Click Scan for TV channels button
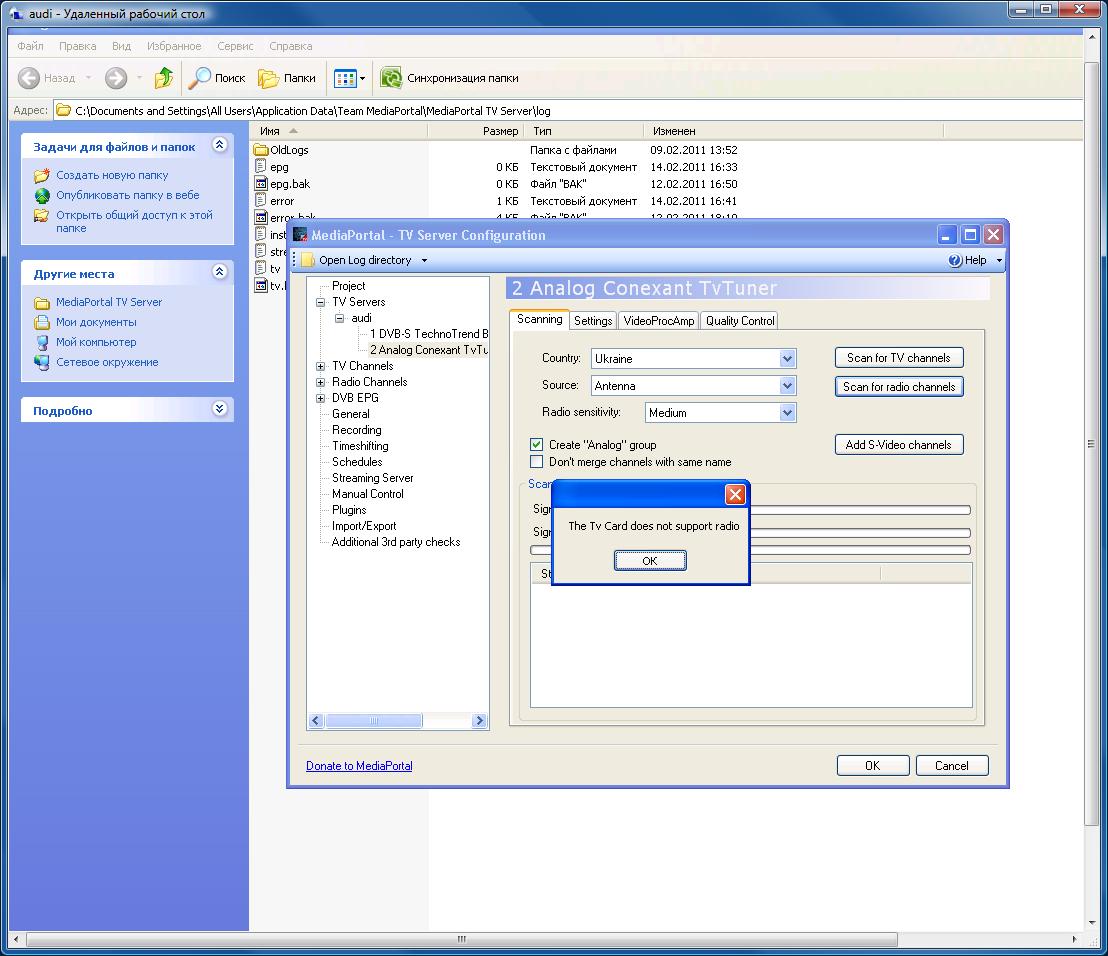 899,358
